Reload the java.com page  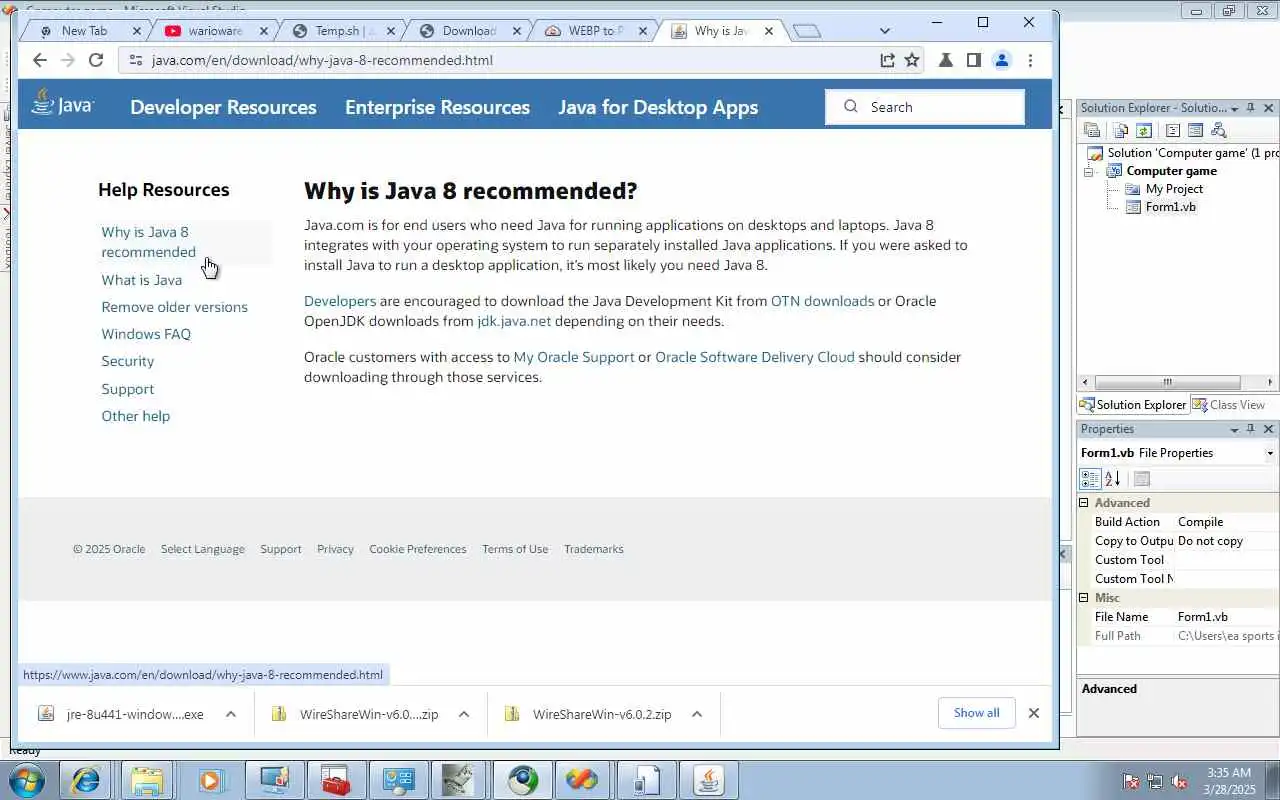point(96,60)
